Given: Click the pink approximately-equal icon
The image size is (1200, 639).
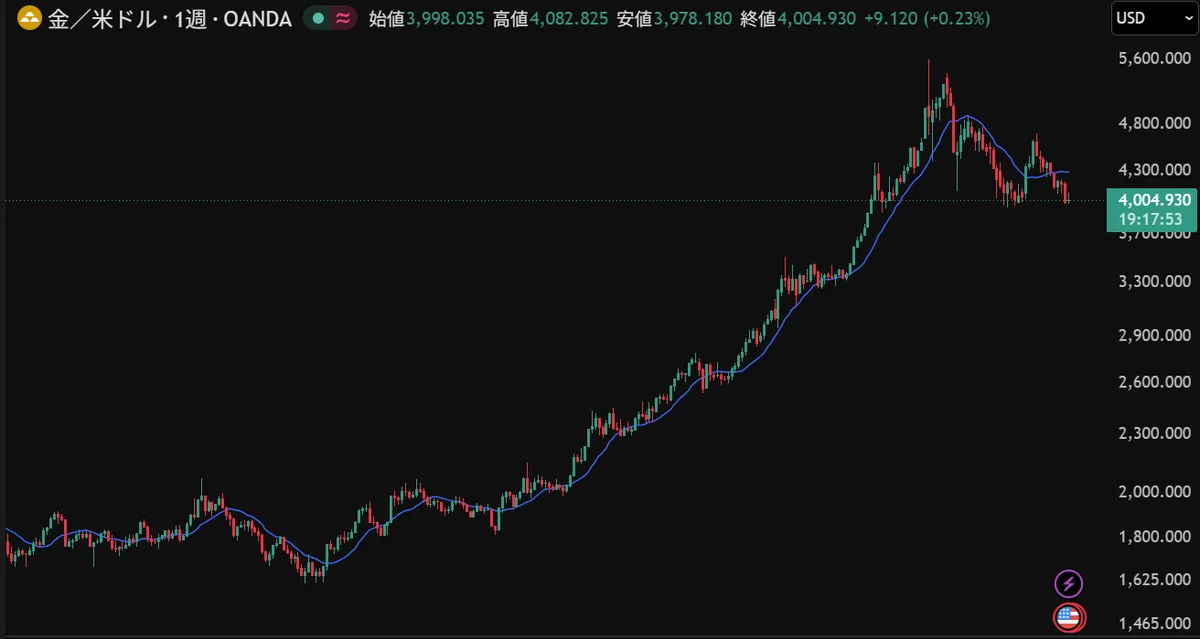Looking at the screenshot, I should pos(344,18).
